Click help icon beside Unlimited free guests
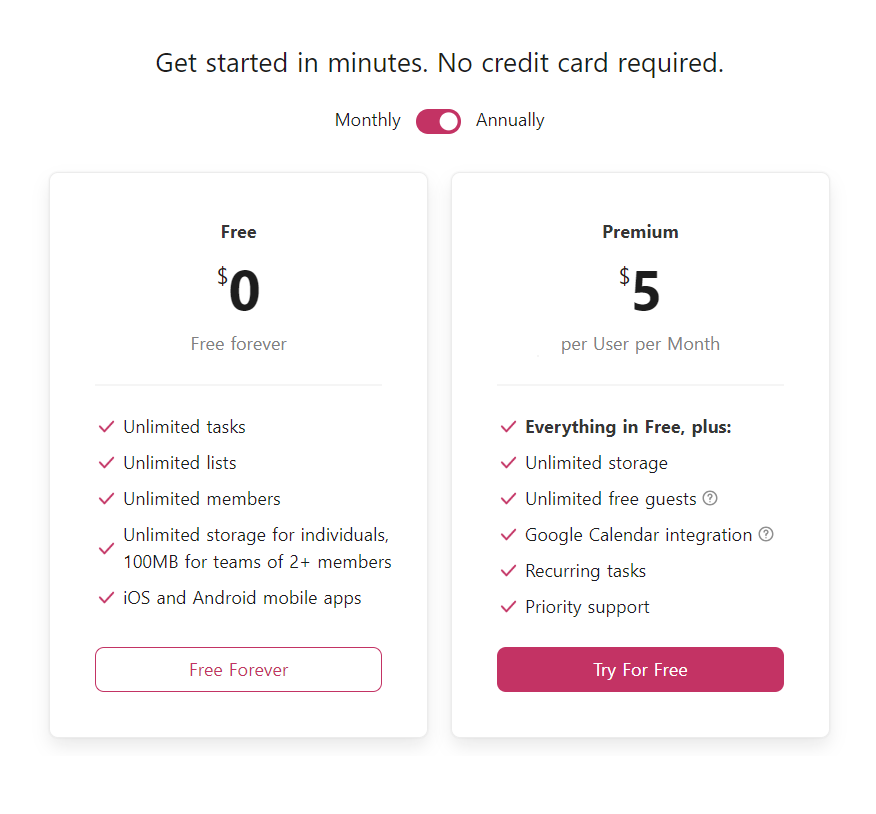This screenshot has height=814, width=876. 710,498
